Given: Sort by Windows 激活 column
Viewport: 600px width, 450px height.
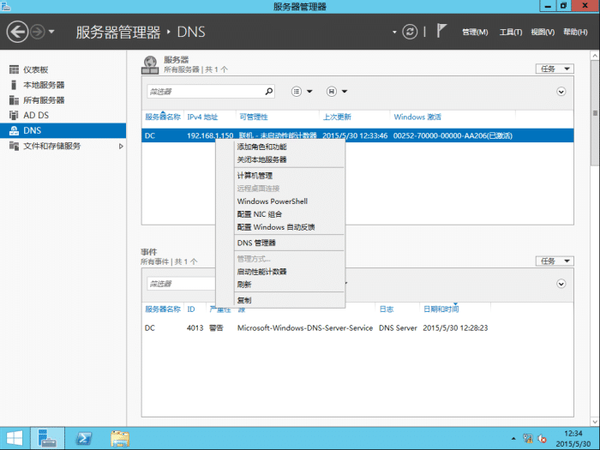Looking at the screenshot, I should pyautogui.click(x=417, y=117).
